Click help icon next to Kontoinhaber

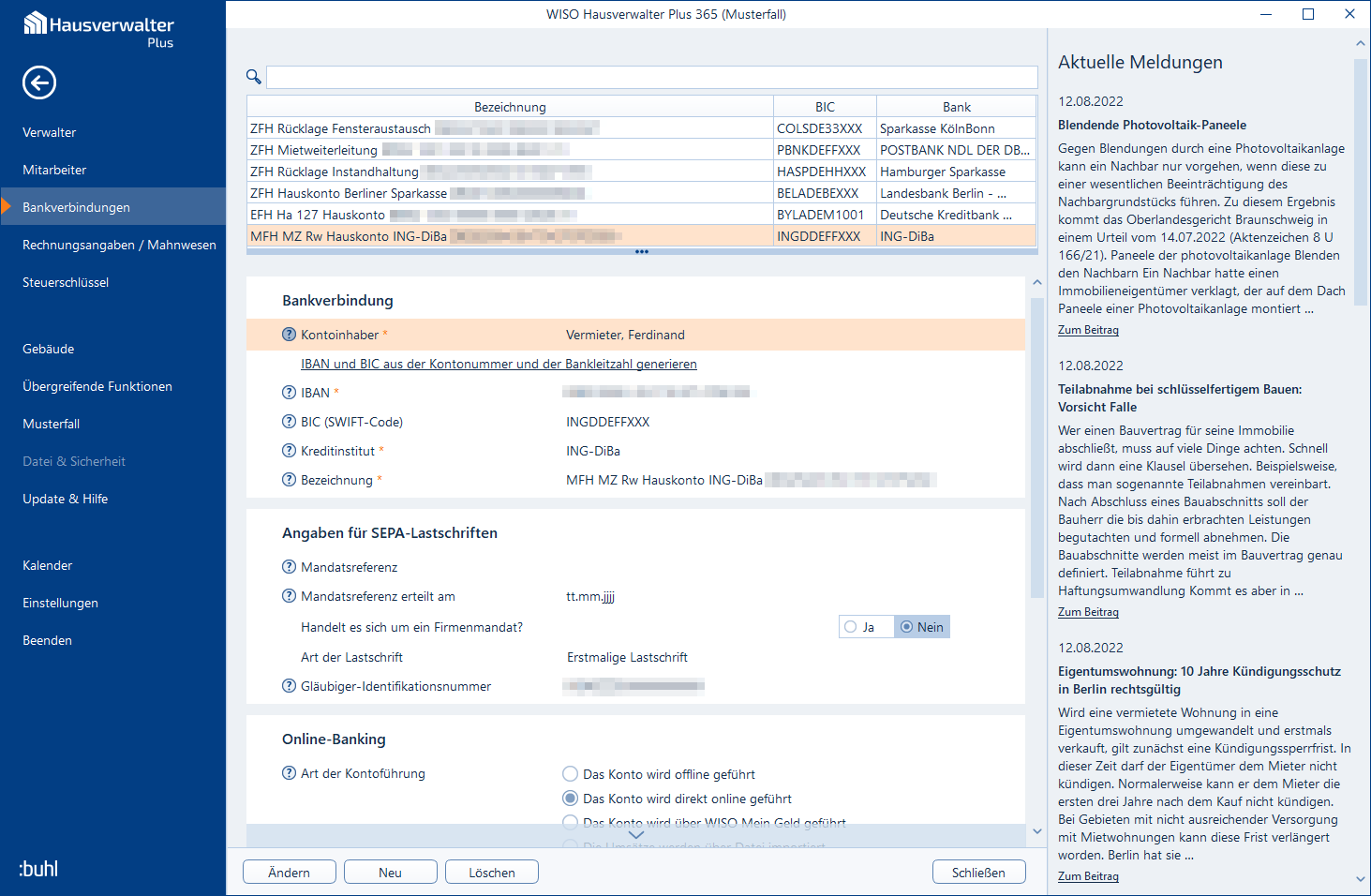pos(289,335)
